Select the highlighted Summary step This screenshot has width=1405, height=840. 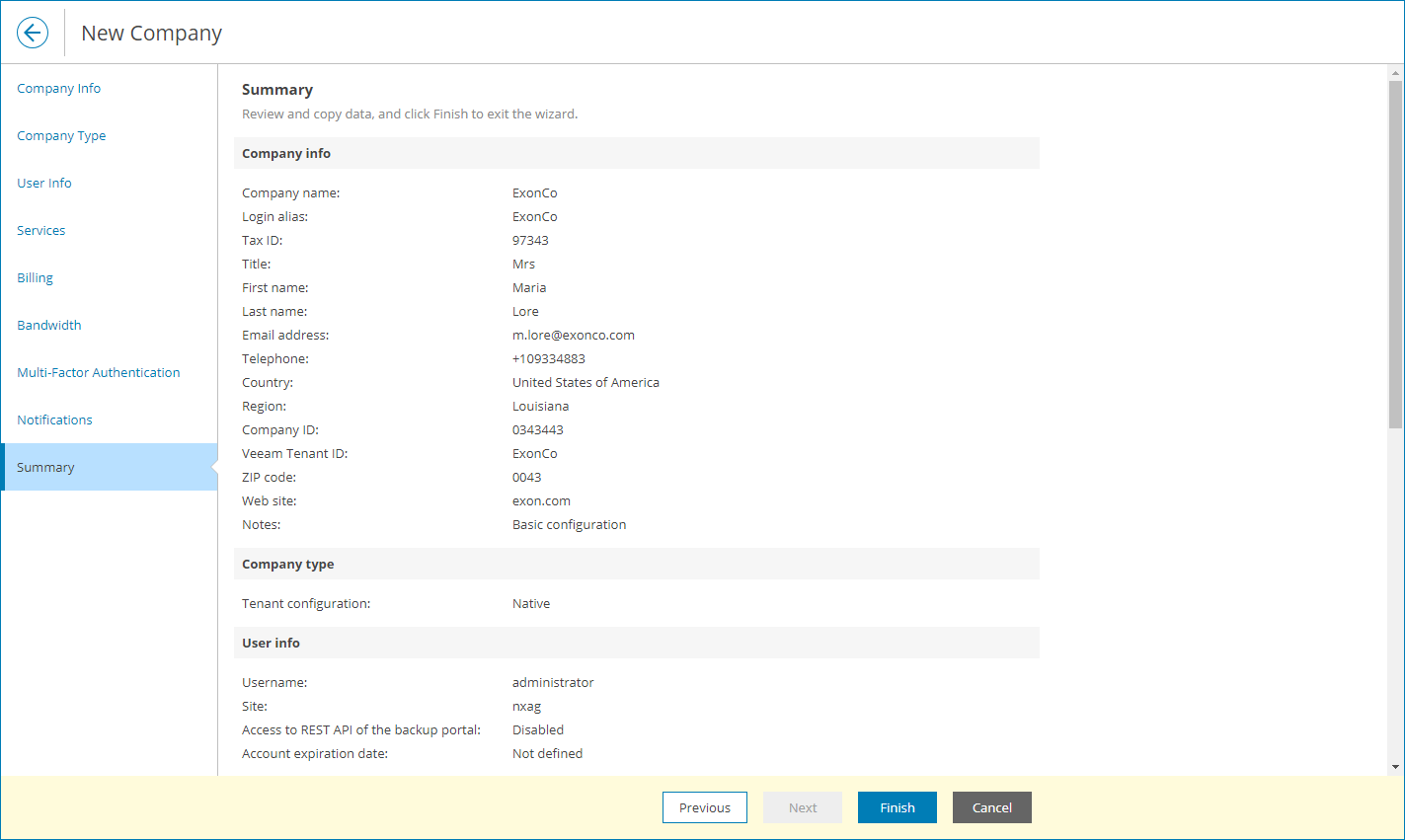coord(45,466)
